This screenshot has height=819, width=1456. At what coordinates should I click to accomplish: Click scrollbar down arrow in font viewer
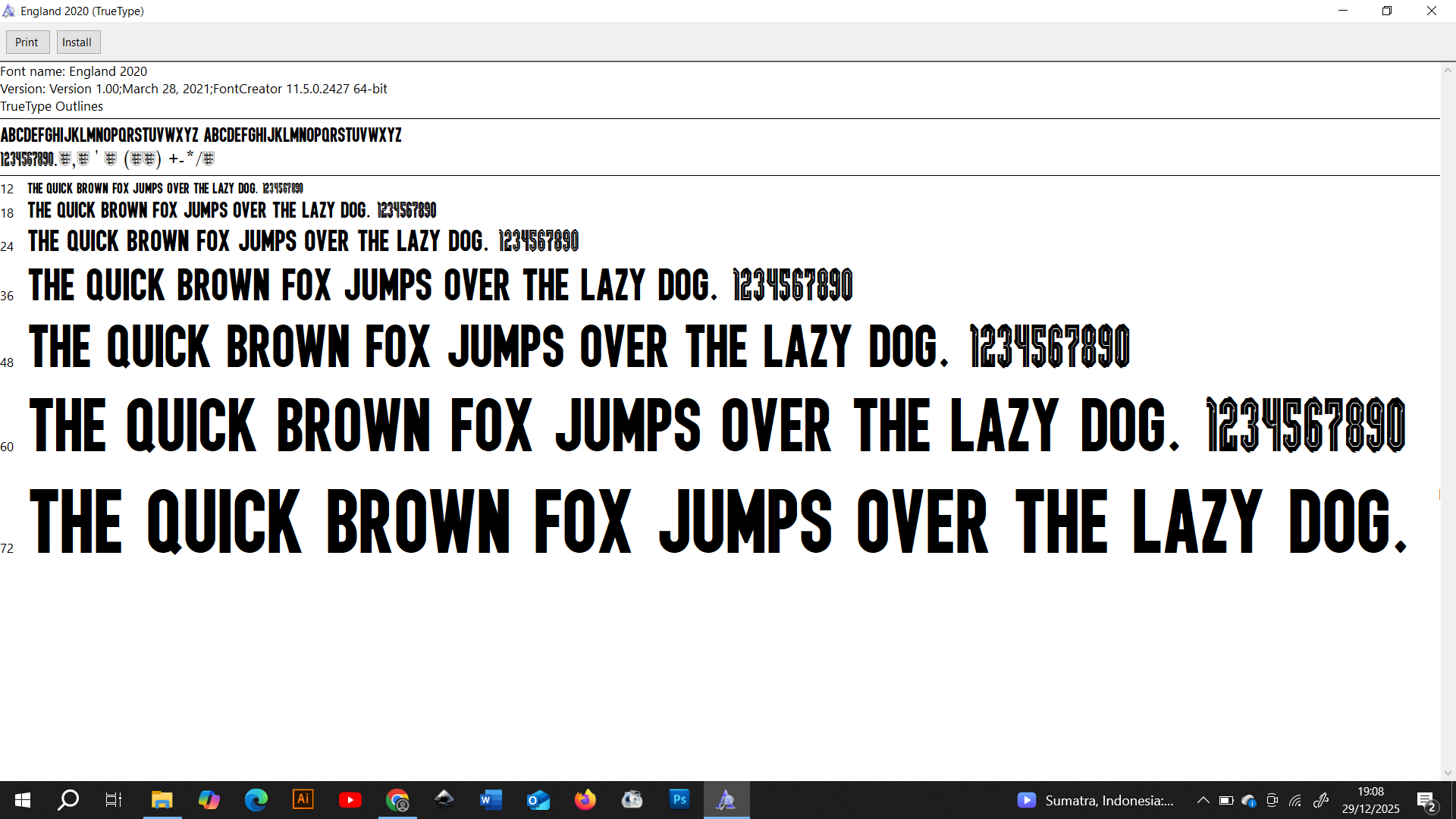(1448, 773)
